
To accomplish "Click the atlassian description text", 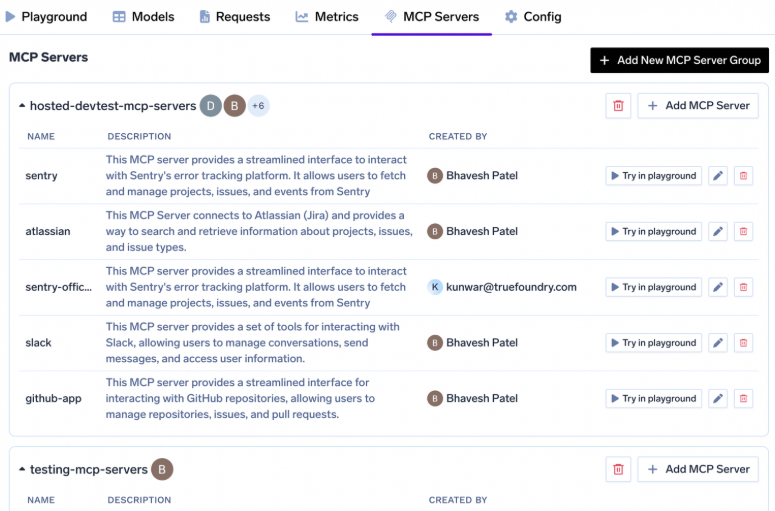I will point(259,231).
